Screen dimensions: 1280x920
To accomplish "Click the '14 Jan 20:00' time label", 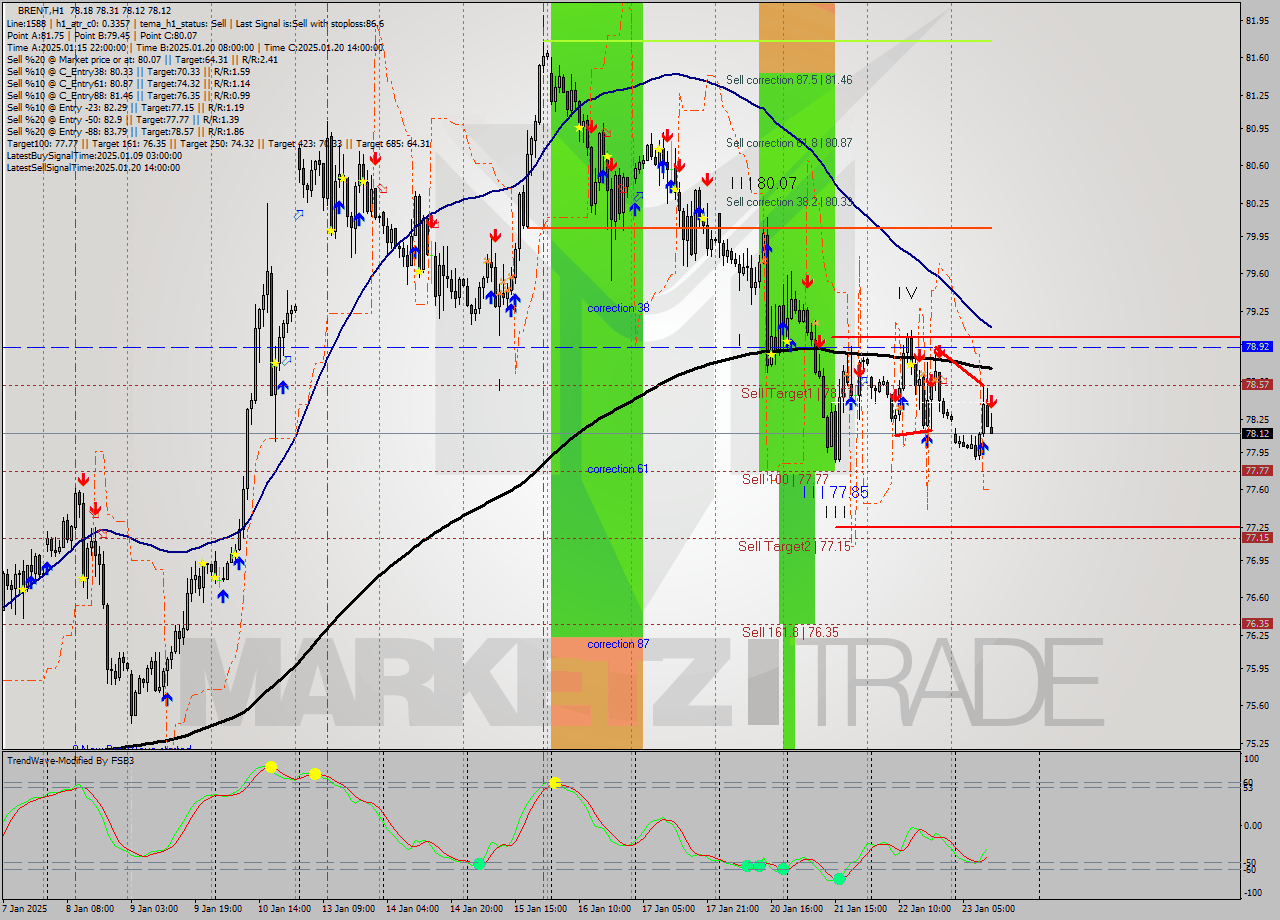I will 477,909.
